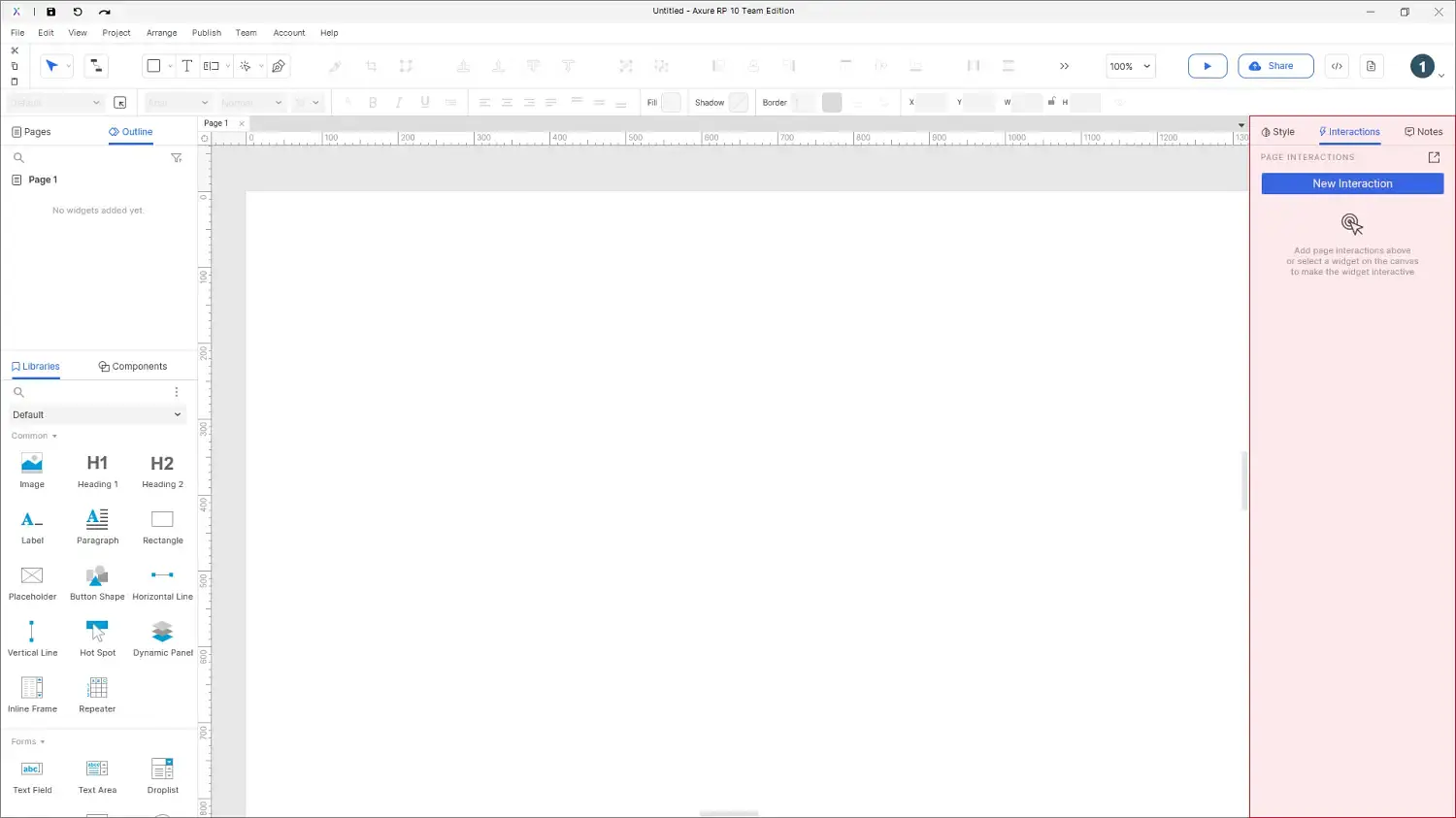Click the filter icon in Outline panel
Image resolution: width=1456 pixels, height=818 pixels.
177,157
